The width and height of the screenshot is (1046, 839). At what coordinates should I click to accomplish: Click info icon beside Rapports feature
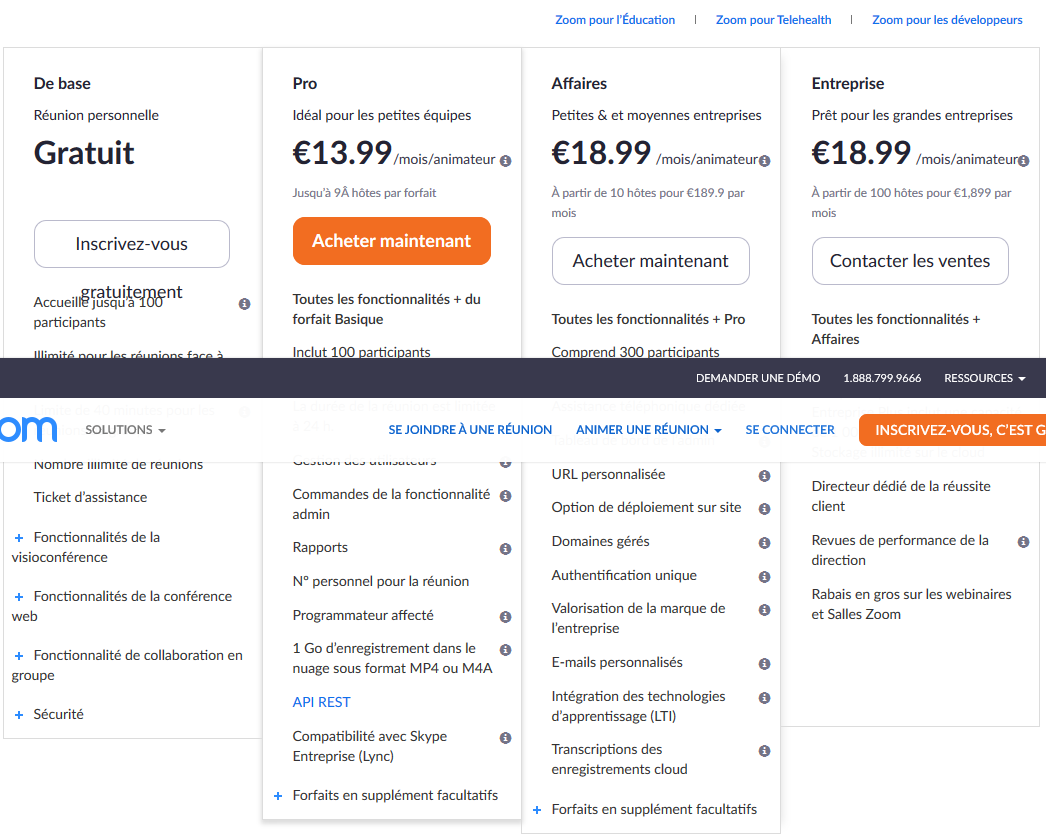pos(506,549)
